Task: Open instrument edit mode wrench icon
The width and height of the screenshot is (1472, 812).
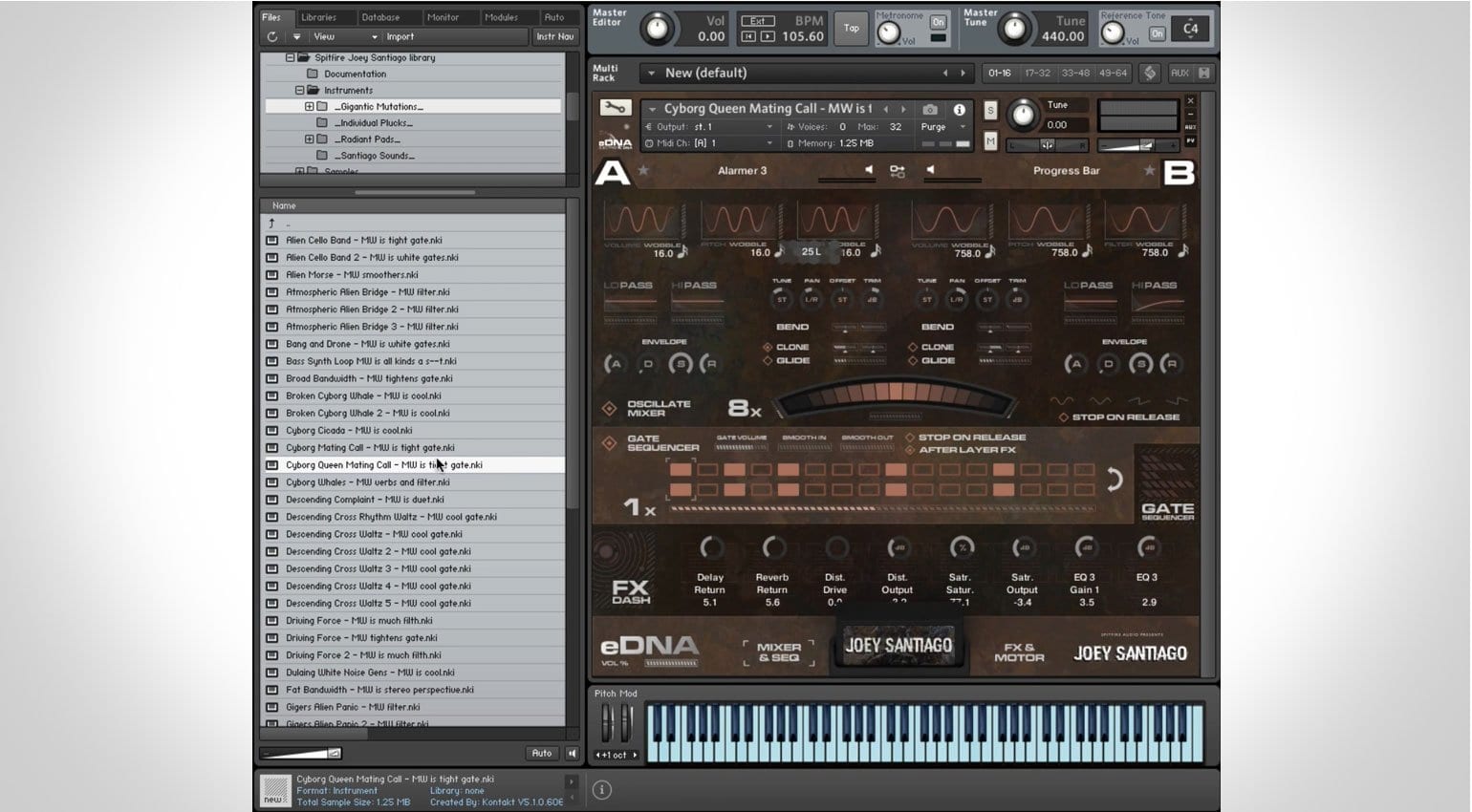Action: click(x=615, y=108)
